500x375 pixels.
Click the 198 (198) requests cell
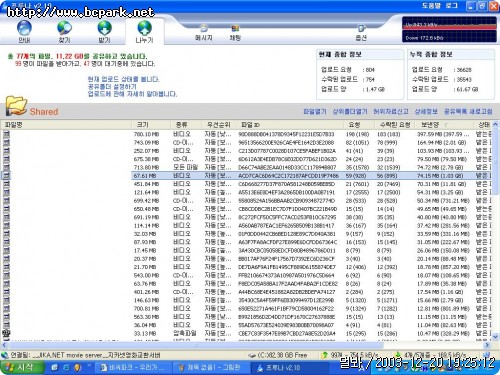point(357,134)
